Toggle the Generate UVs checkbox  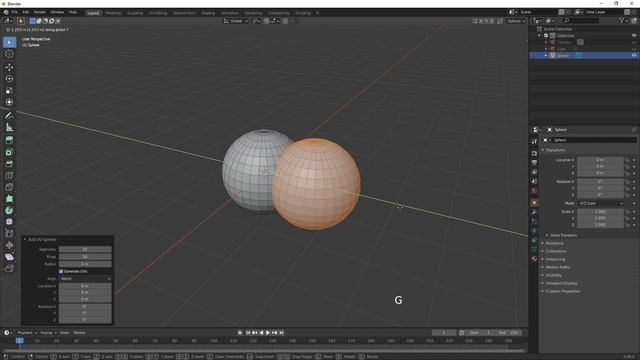click(61, 271)
